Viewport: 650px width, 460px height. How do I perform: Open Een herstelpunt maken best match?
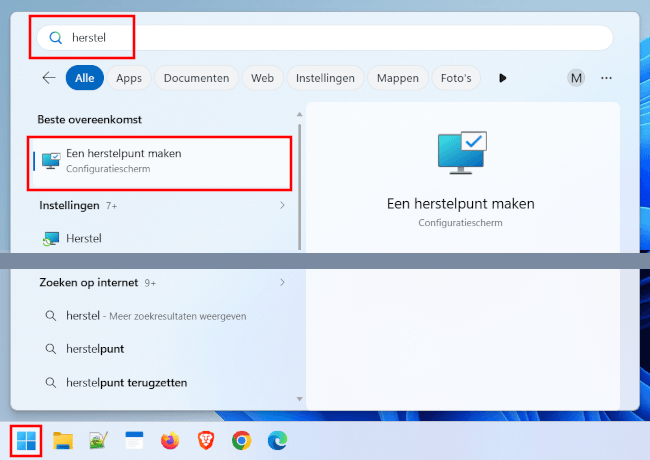[160, 163]
